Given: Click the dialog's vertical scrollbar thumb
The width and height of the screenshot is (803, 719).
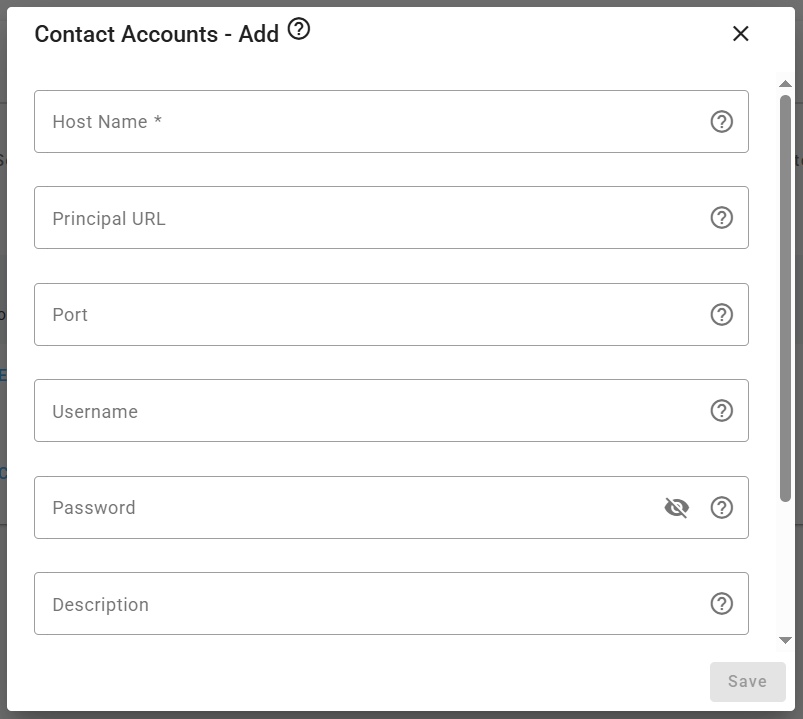Looking at the screenshot, I should coord(785,298).
